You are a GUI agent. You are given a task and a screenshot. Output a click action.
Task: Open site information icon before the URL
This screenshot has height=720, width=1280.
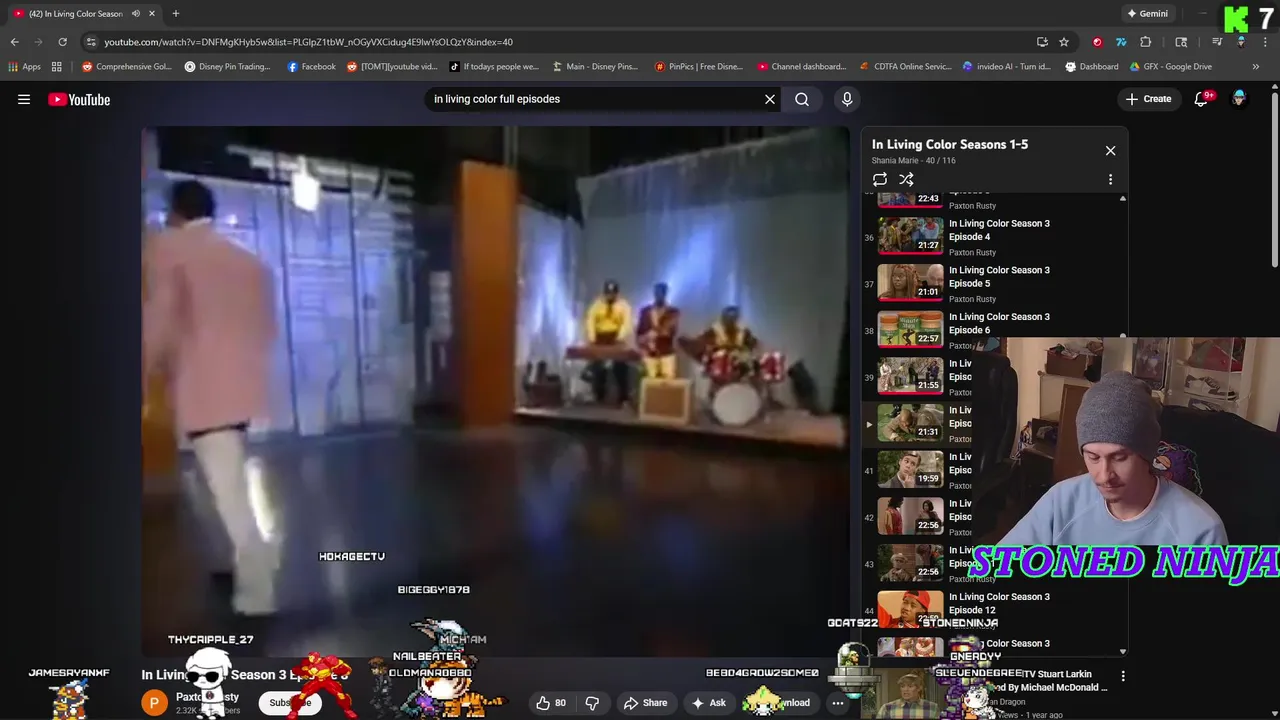(91, 42)
